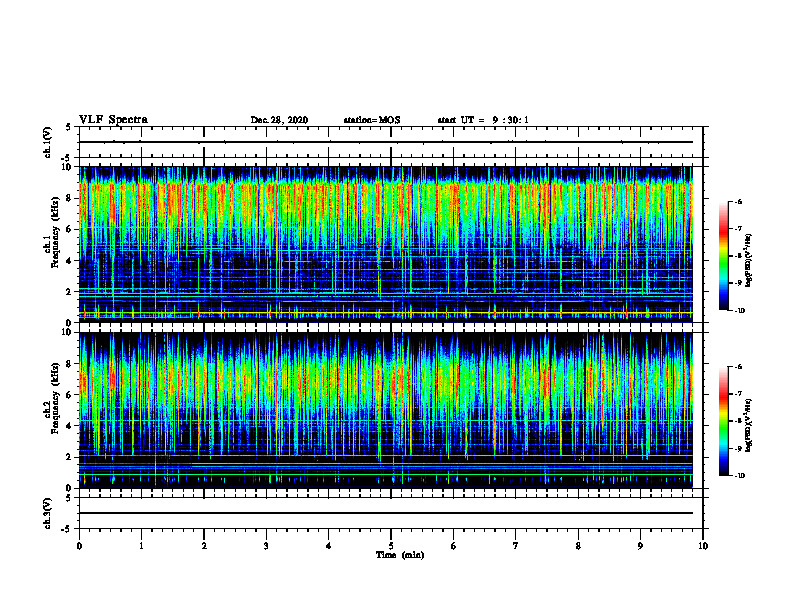Click the '-10' tick on ch.2 color scale

coord(739,476)
